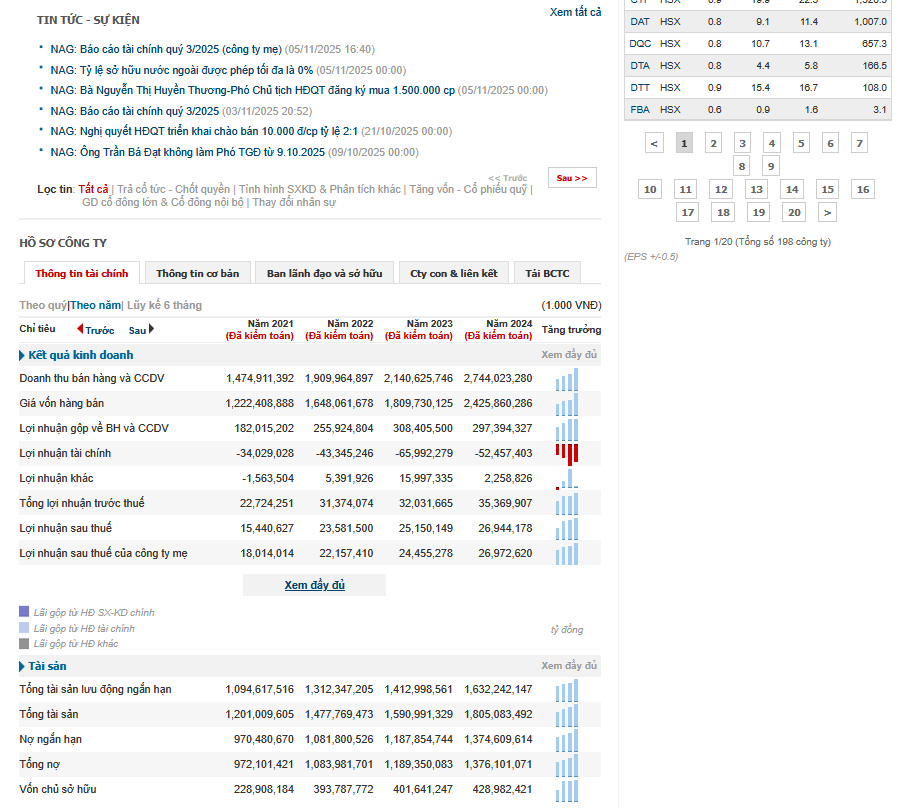This screenshot has height=808, width=911.
Task: Open news about Ông Trần Bá Đạt
Action: [187, 152]
